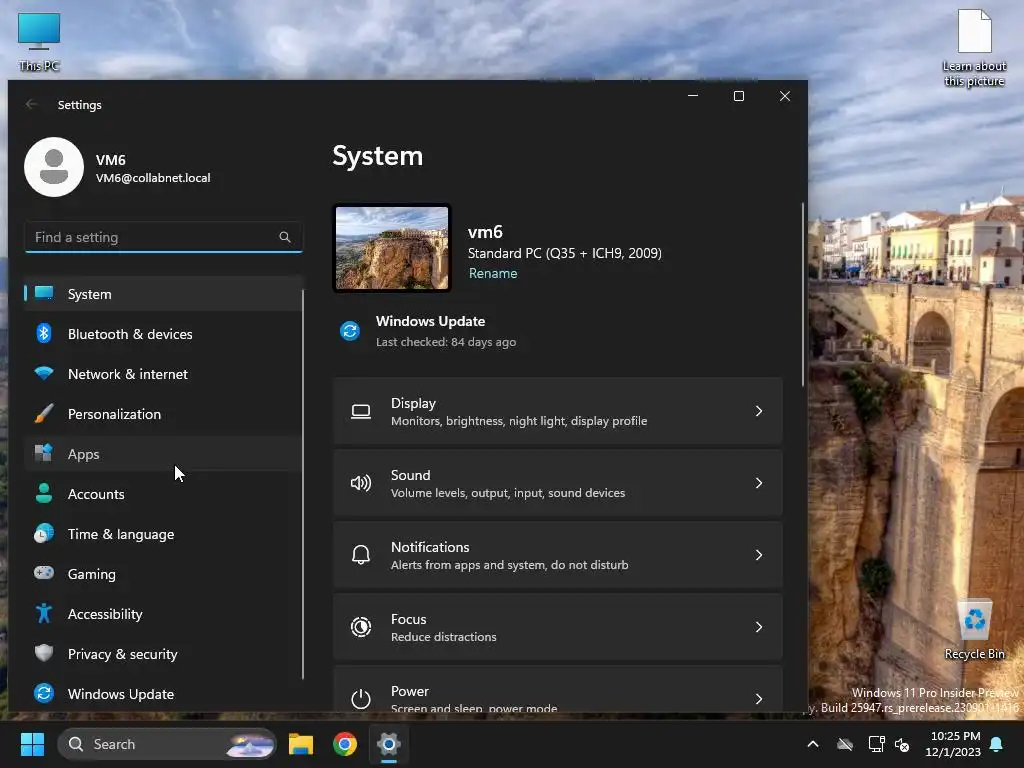Click the sidebar vertical scrollbar

302,485
